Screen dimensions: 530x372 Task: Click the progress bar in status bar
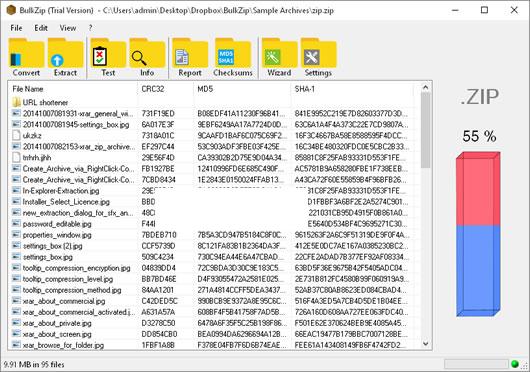(476, 364)
